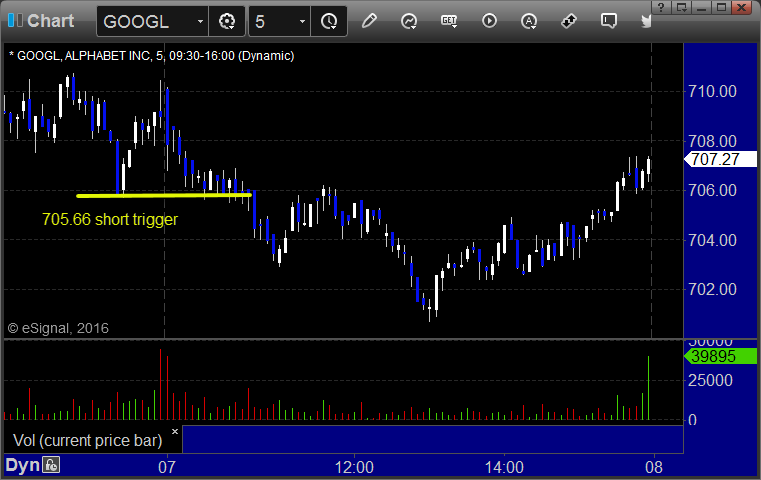The image size is (761, 480).
Task: Maximize the Chart window
Action: [722, 7]
